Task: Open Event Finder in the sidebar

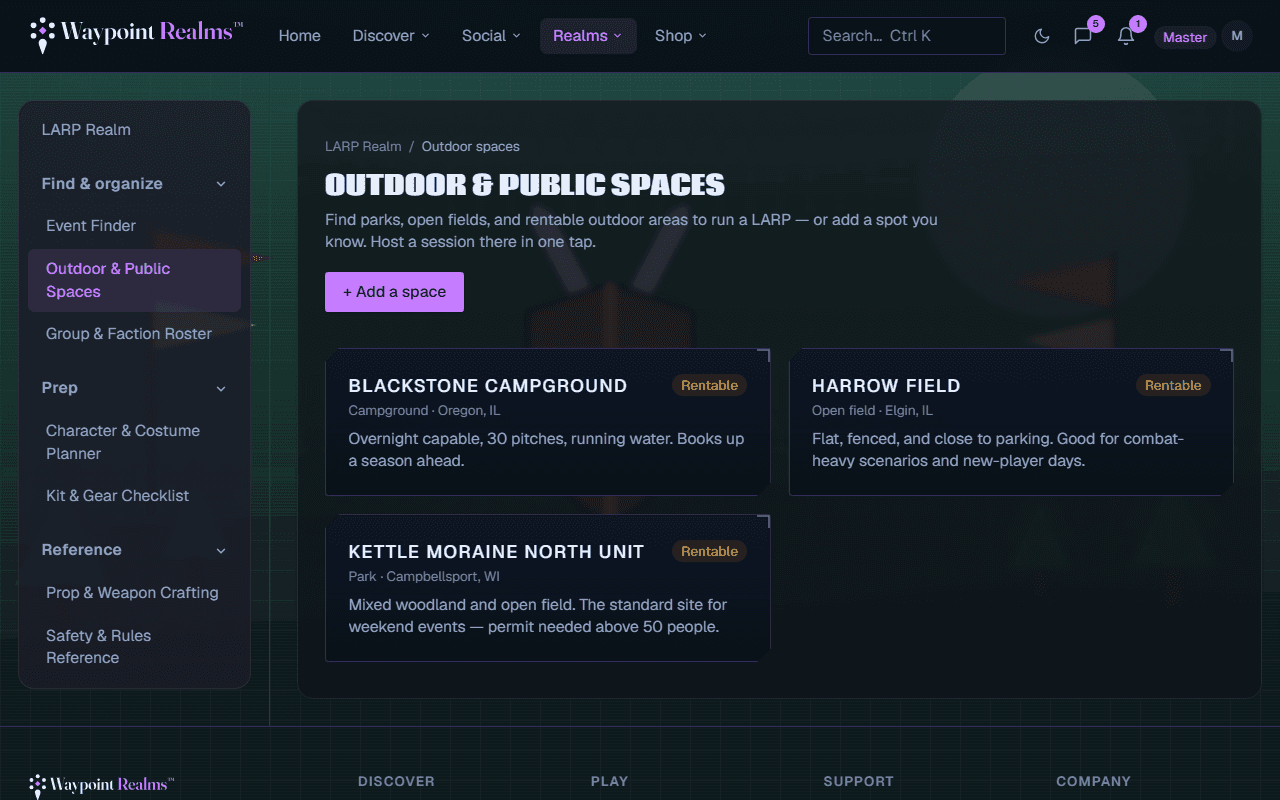Action: point(134,226)
